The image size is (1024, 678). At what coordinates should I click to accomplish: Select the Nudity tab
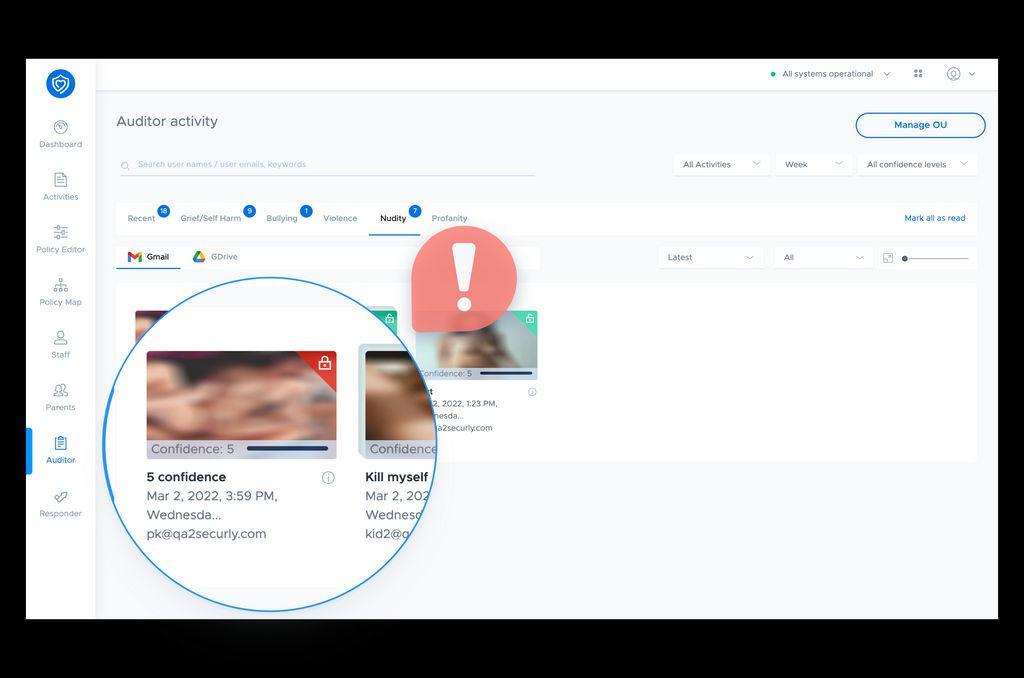[393, 218]
